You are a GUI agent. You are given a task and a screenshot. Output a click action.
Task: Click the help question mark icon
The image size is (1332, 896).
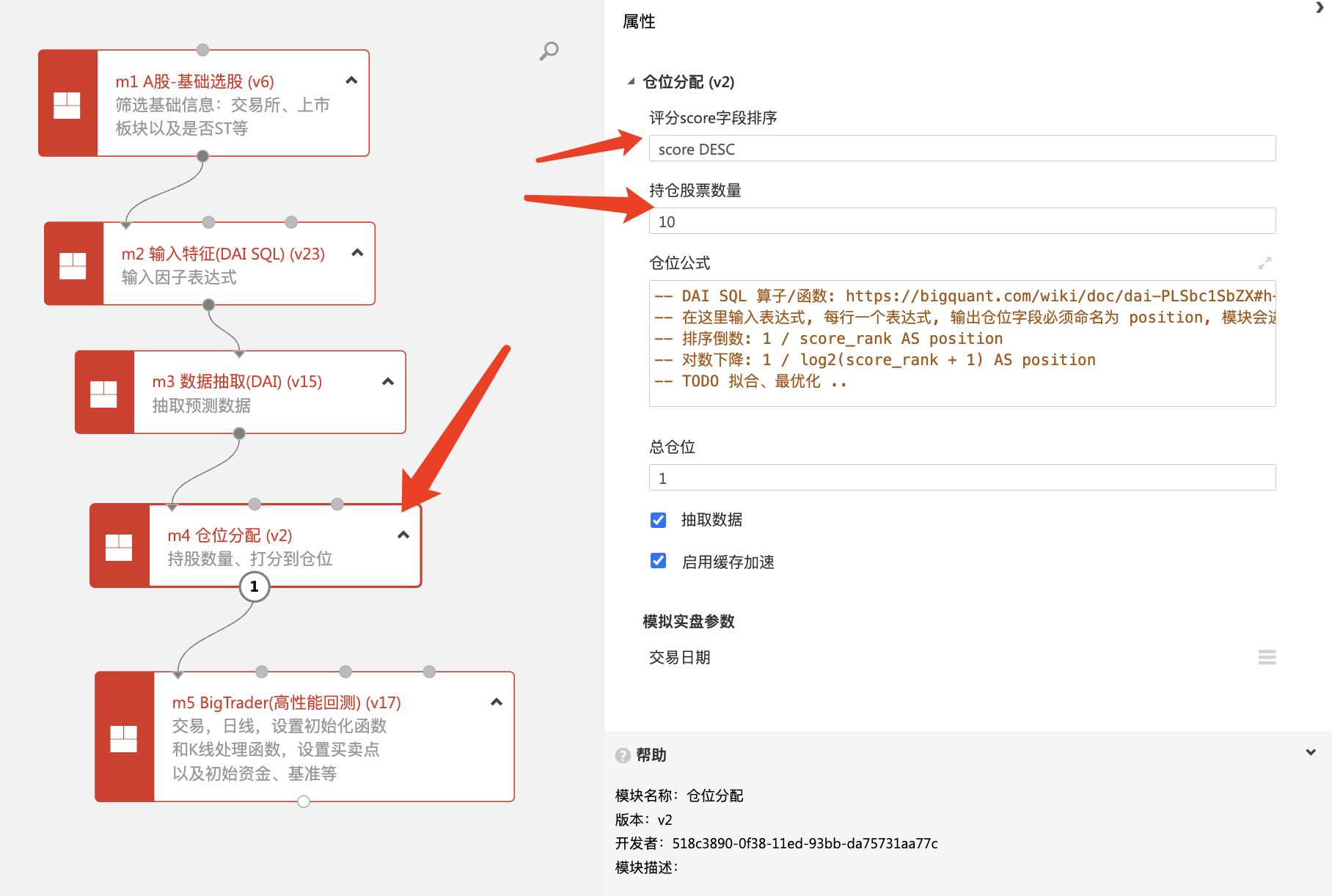[x=623, y=755]
